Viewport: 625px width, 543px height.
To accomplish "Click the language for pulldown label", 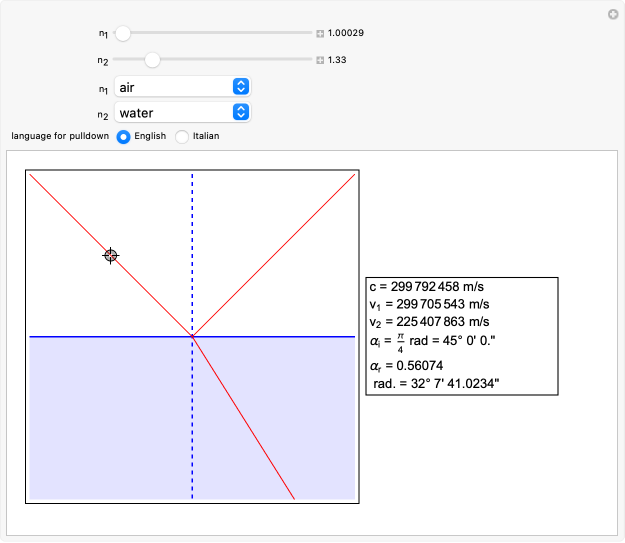I will tap(60, 136).
